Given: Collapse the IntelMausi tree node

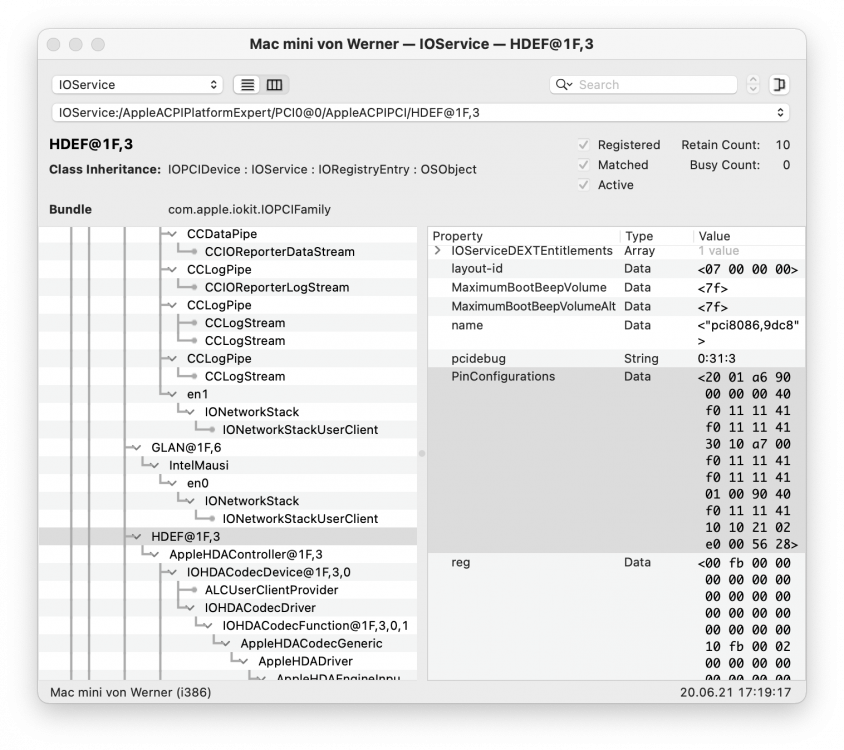Looking at the screenshot, I should 154,466.
